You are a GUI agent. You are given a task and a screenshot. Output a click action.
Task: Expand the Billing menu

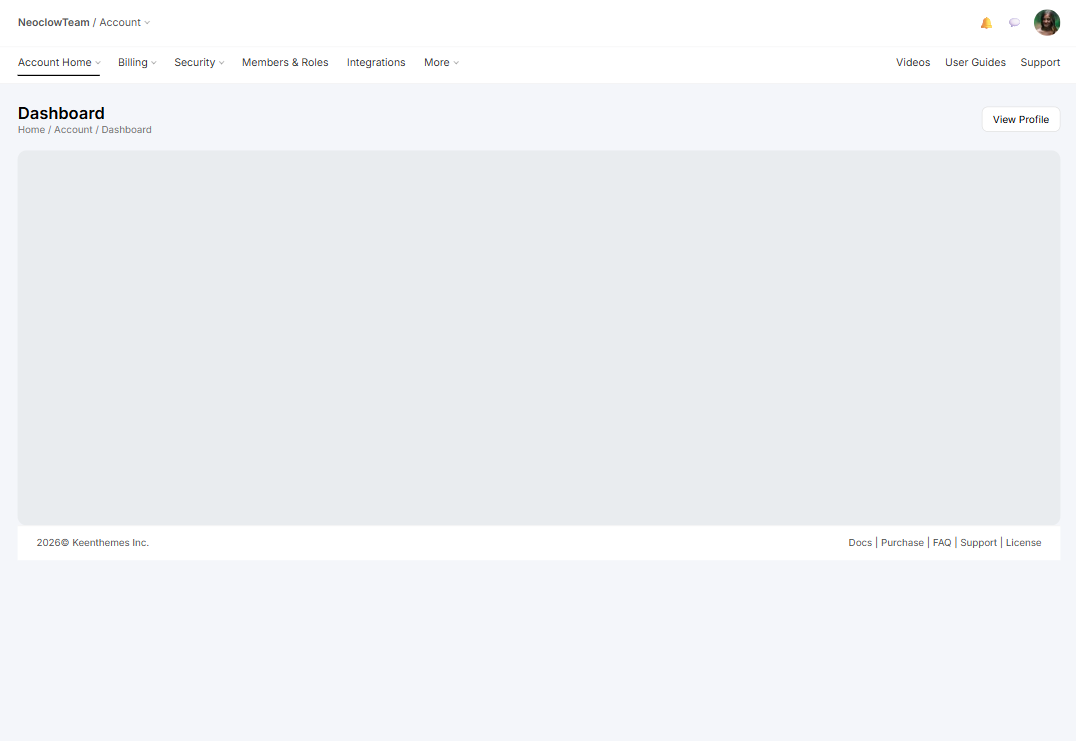[137, 62]
